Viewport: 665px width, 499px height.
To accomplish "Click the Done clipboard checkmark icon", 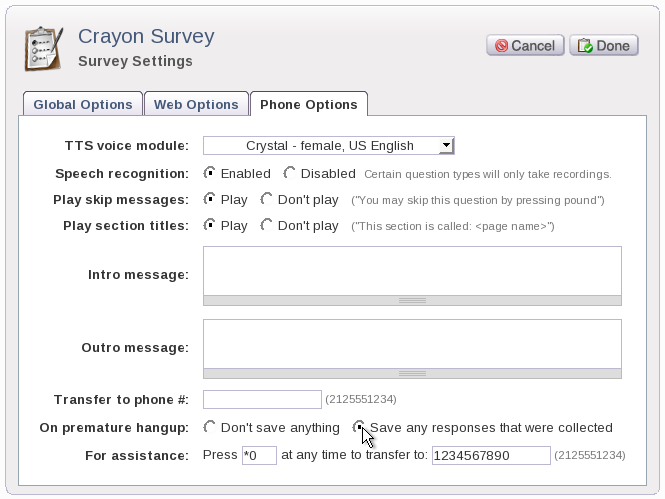I will point(585,46).
